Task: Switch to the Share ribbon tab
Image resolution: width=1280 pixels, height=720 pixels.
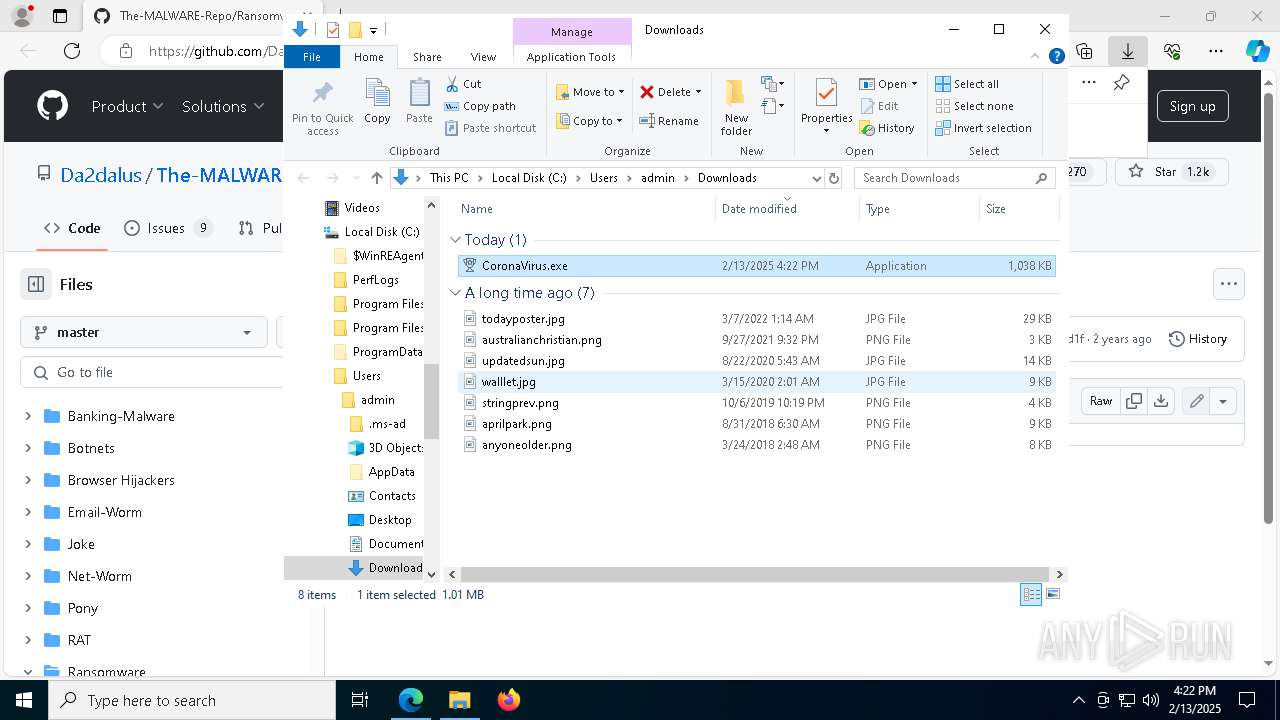Action: click(427, 57)
